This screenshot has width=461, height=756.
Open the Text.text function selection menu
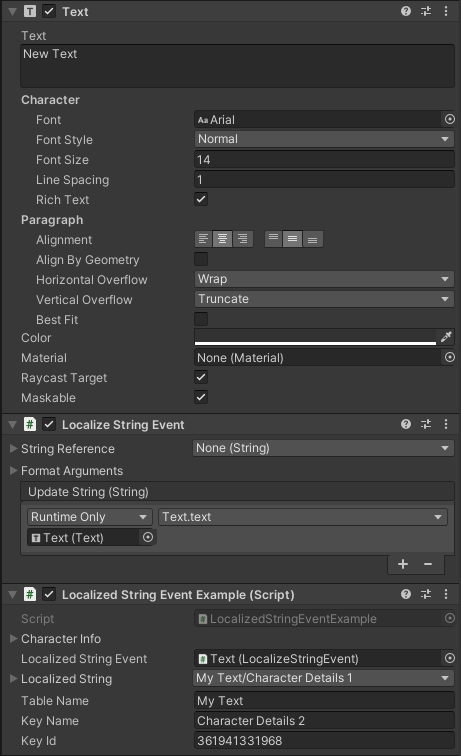[x=303, y=517]
